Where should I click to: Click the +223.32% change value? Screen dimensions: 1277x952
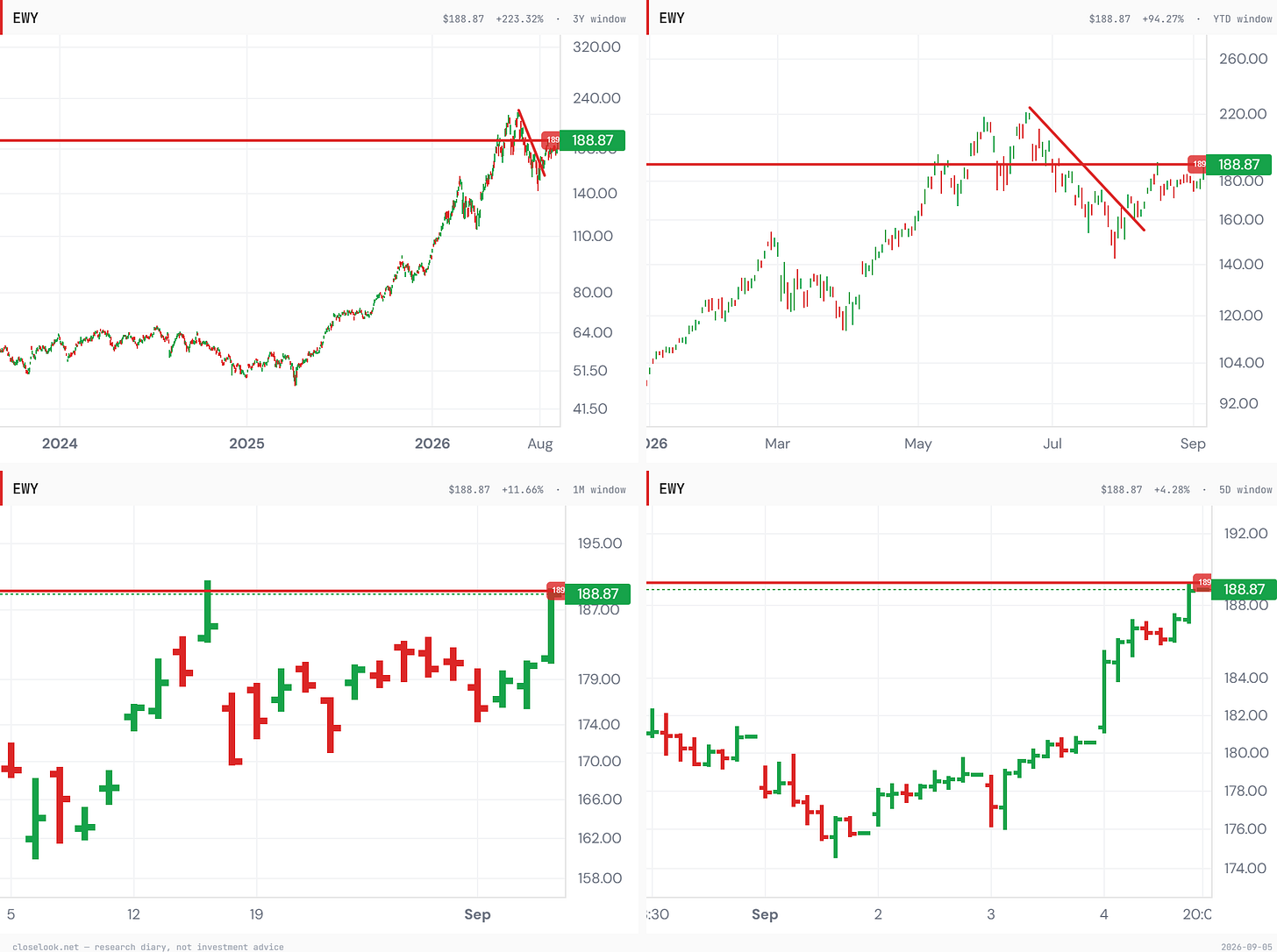518,18
